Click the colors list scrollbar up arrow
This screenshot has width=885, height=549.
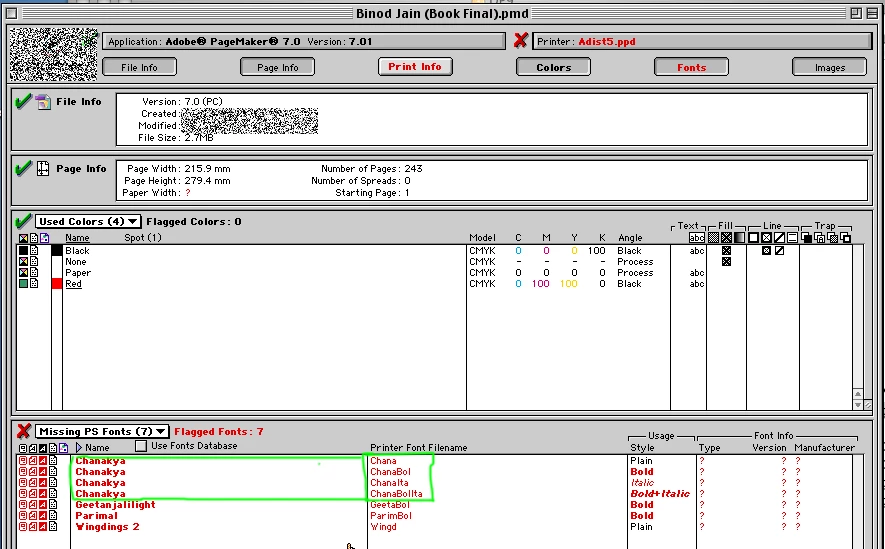pyautogui.click(x=858, y=394)
